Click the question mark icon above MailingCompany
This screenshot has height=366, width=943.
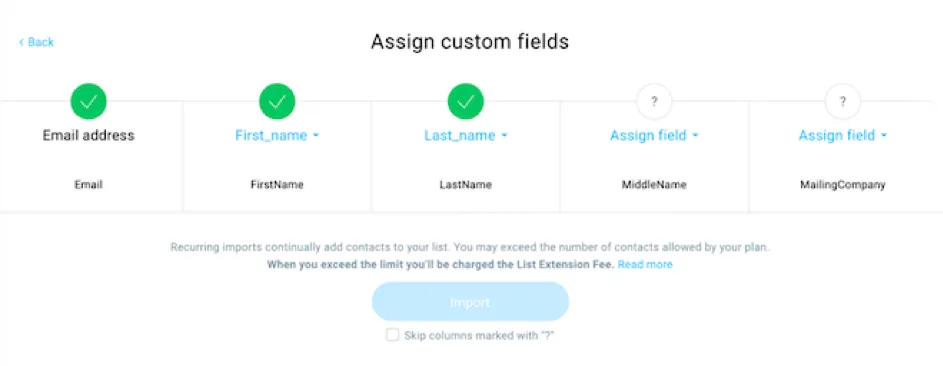843,102
